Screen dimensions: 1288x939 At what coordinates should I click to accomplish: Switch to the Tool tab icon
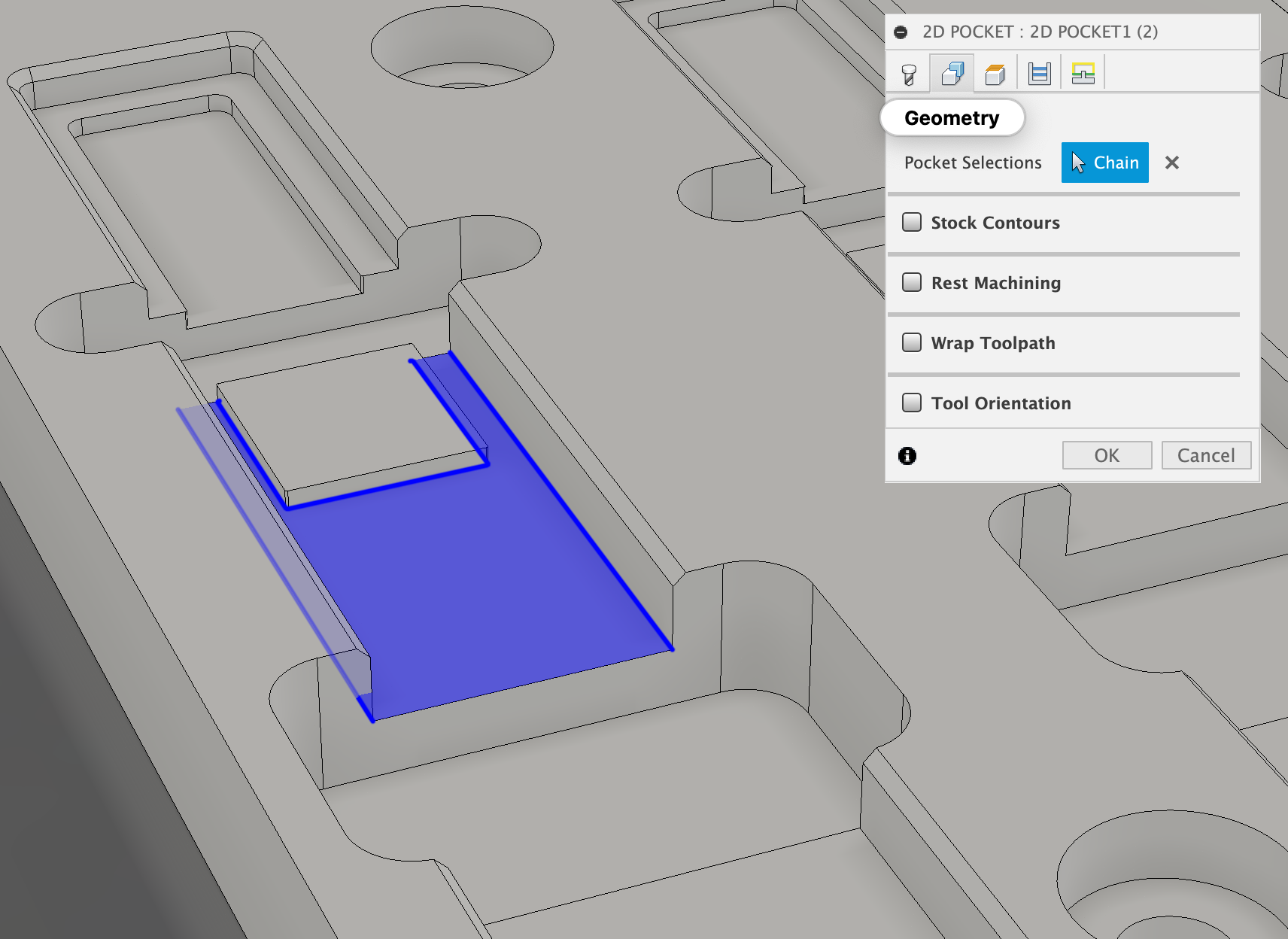pyautogui.click(x=908, y=71)
